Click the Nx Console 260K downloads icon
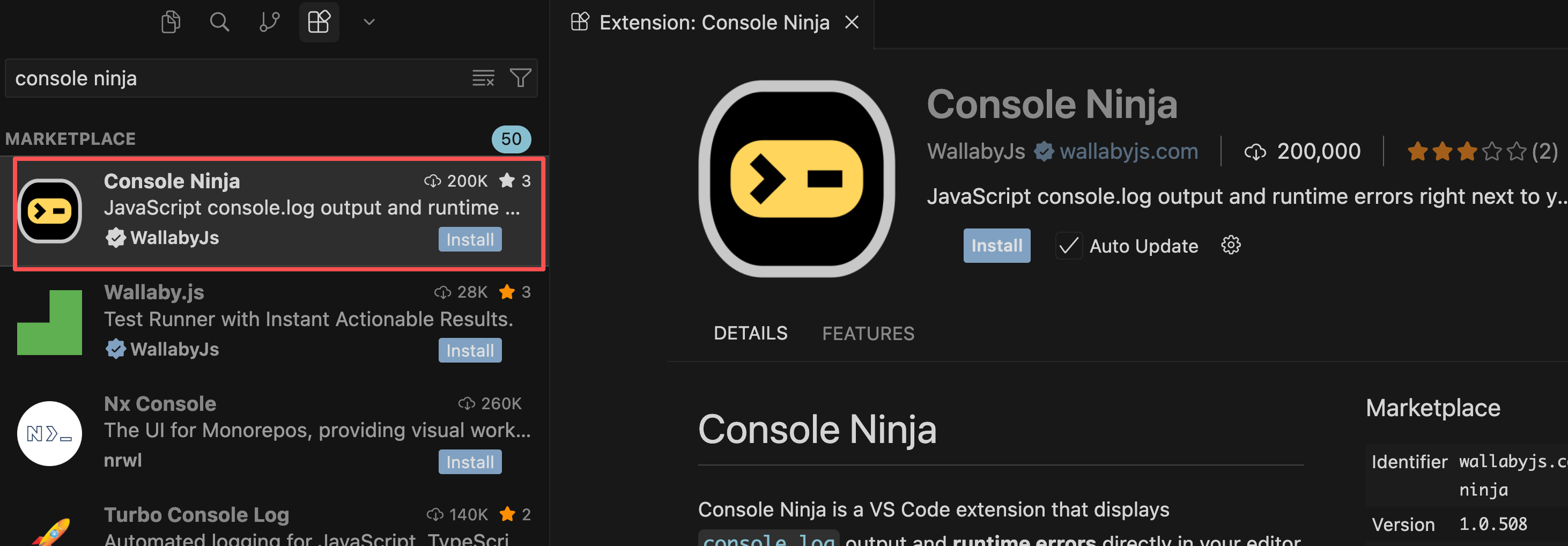This screenshot has height=546, width=1568. point(466,403)
